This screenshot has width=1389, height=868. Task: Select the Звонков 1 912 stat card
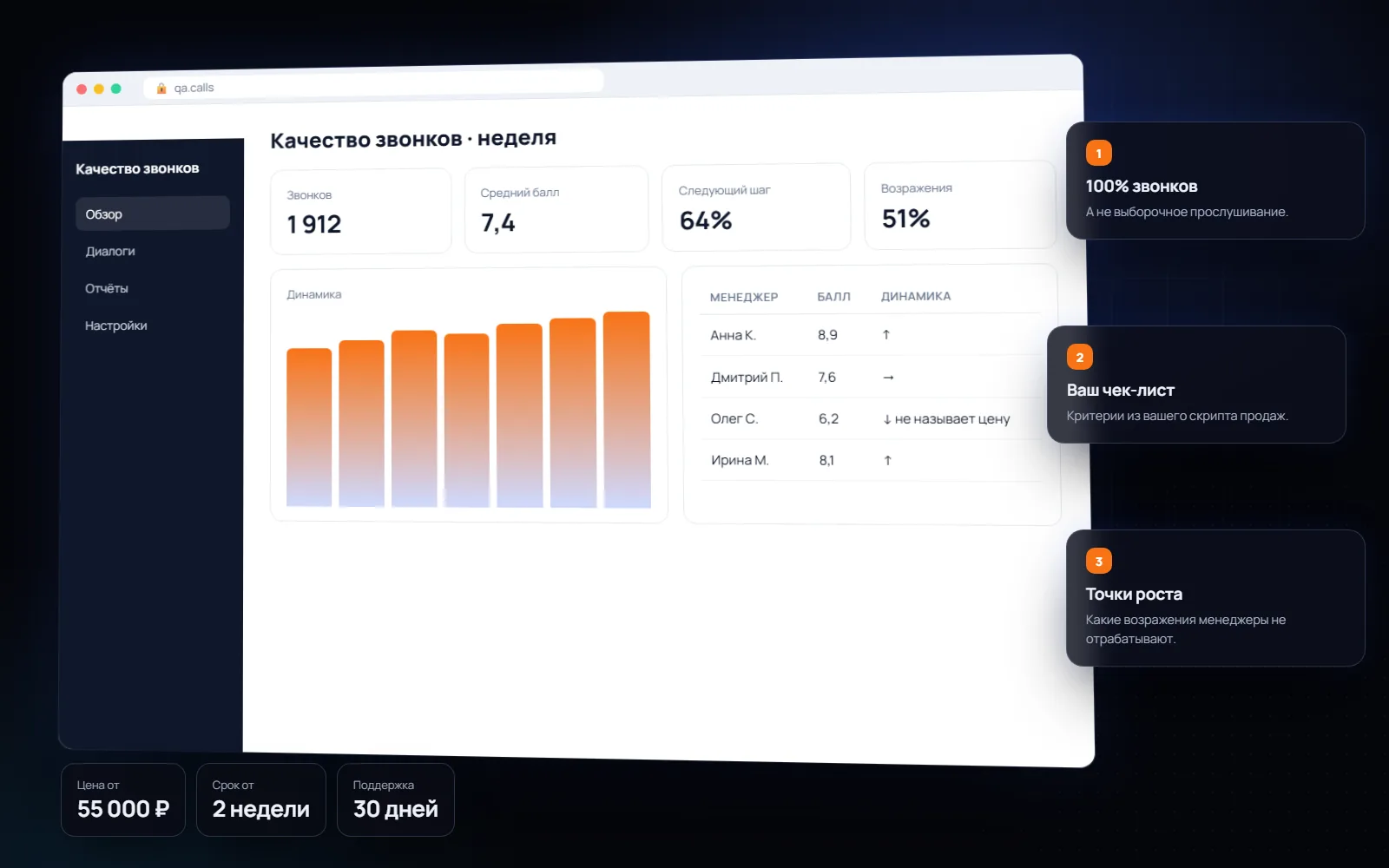tap(361, 212)
